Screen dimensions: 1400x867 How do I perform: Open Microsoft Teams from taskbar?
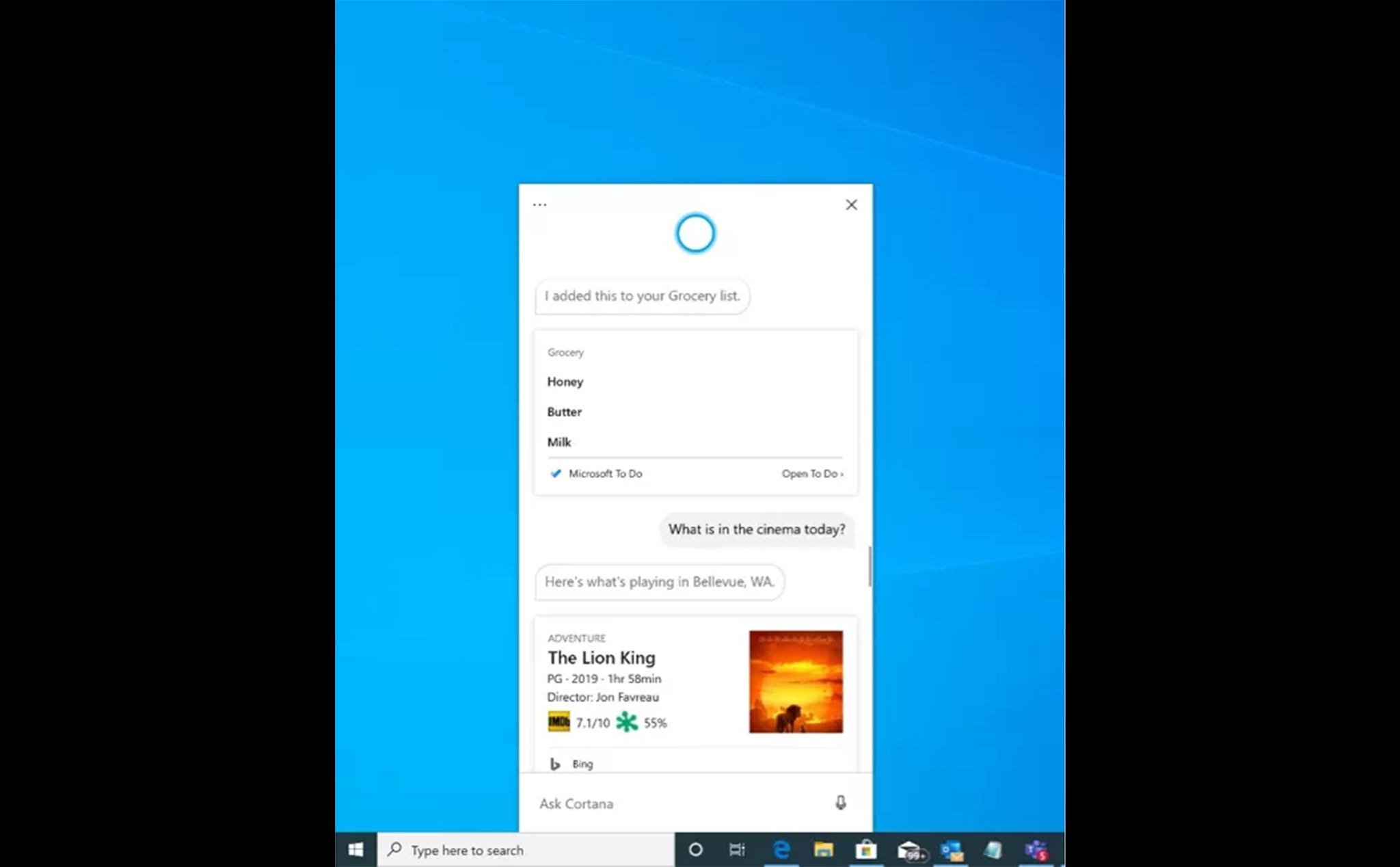[x=1036, y=850]
